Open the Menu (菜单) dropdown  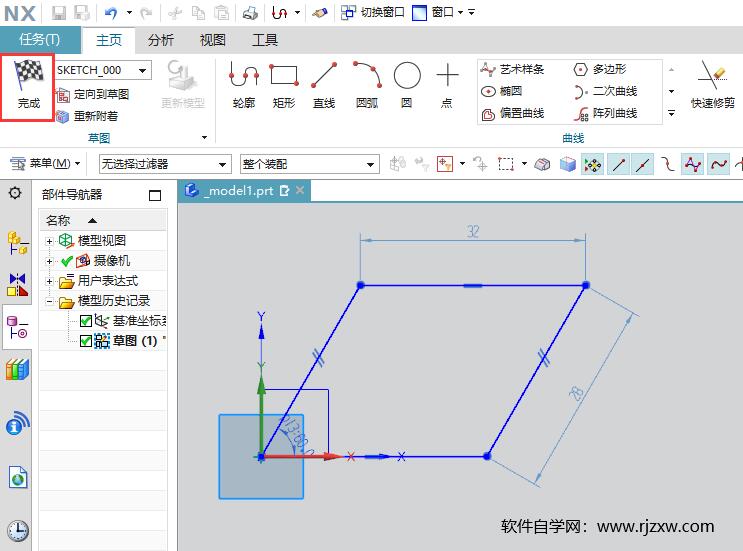coord(45,163)
